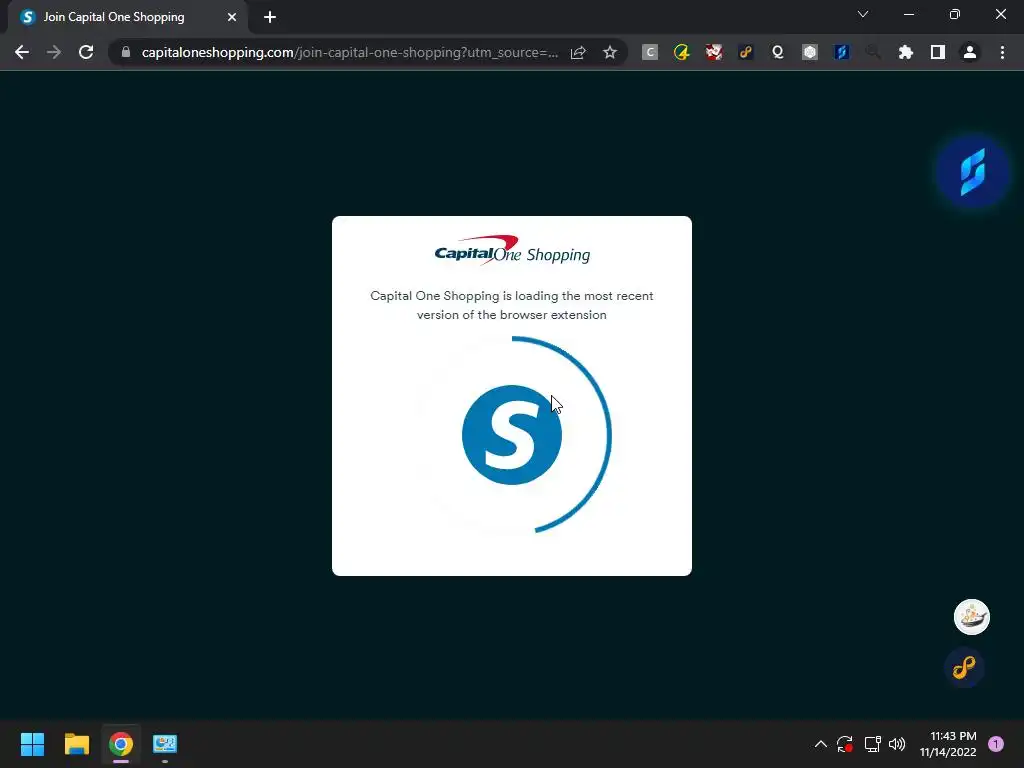Open the orange infinity-loop extension in toolbar
Image resolution: width=1024 pixels, height=768 pixels.
pos(746,52)
